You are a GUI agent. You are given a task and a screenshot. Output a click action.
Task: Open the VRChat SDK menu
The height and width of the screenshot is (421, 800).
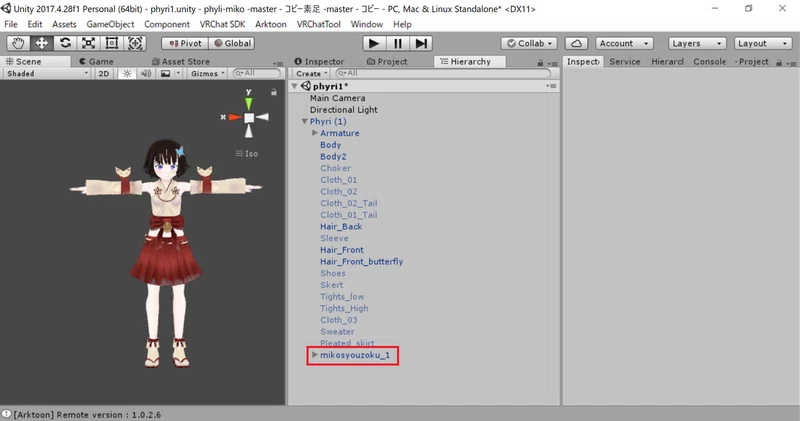(x=222, y=24)
